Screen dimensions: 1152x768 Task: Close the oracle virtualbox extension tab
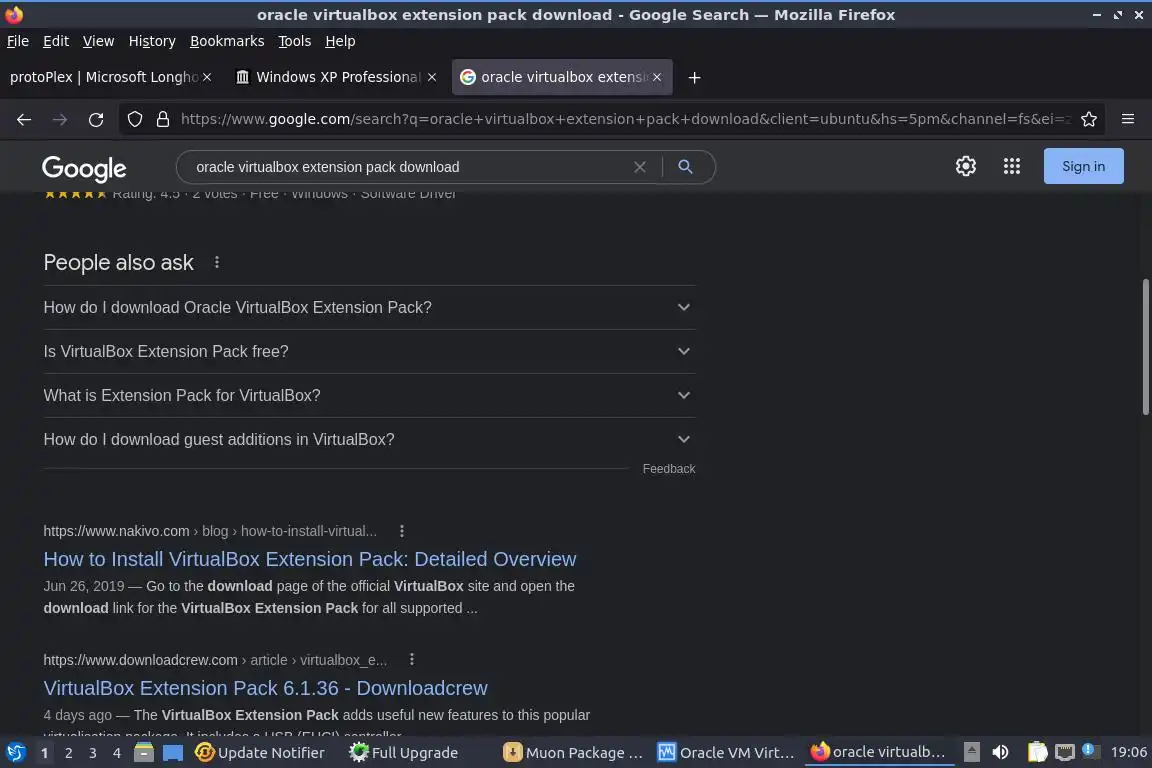pyautogui.click(x=657, y=77)
